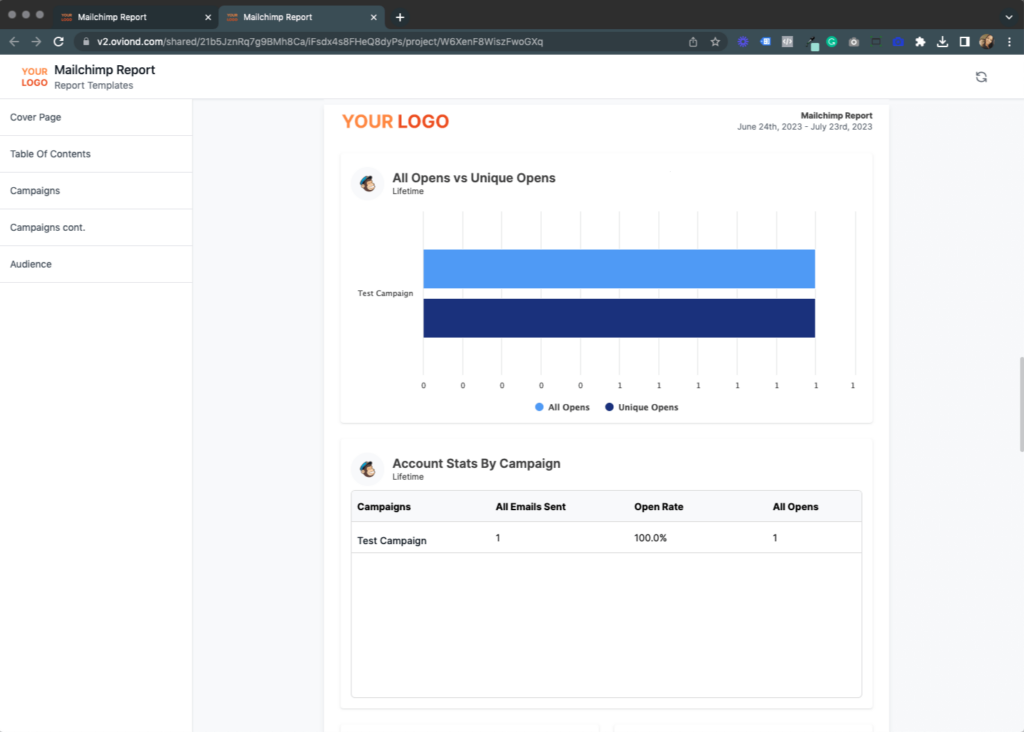This screenshot has height=732, width=1024.
Task: Expand the tab search chevron
Action: tap(1009, 17)
